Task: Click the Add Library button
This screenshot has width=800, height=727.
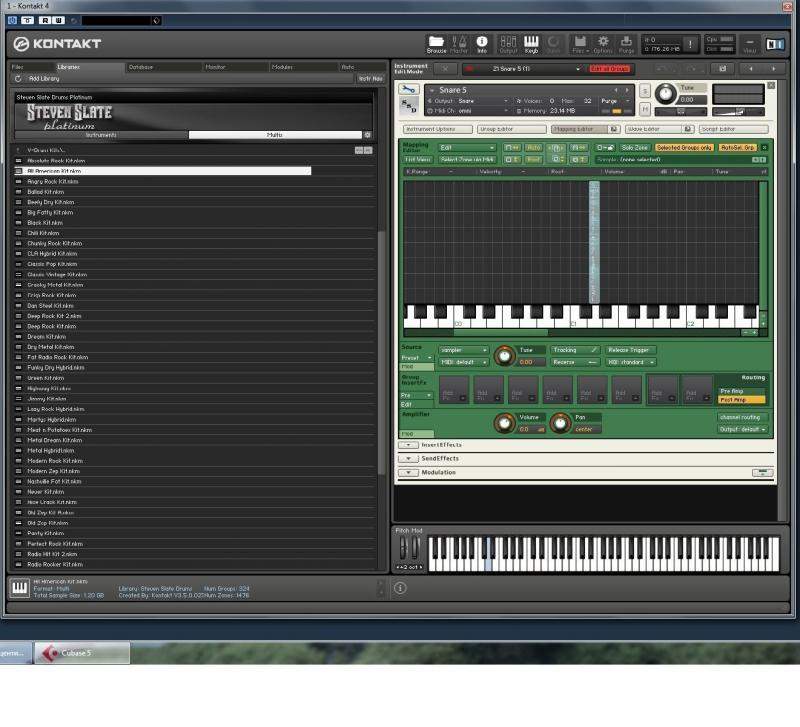Action: 42,78
